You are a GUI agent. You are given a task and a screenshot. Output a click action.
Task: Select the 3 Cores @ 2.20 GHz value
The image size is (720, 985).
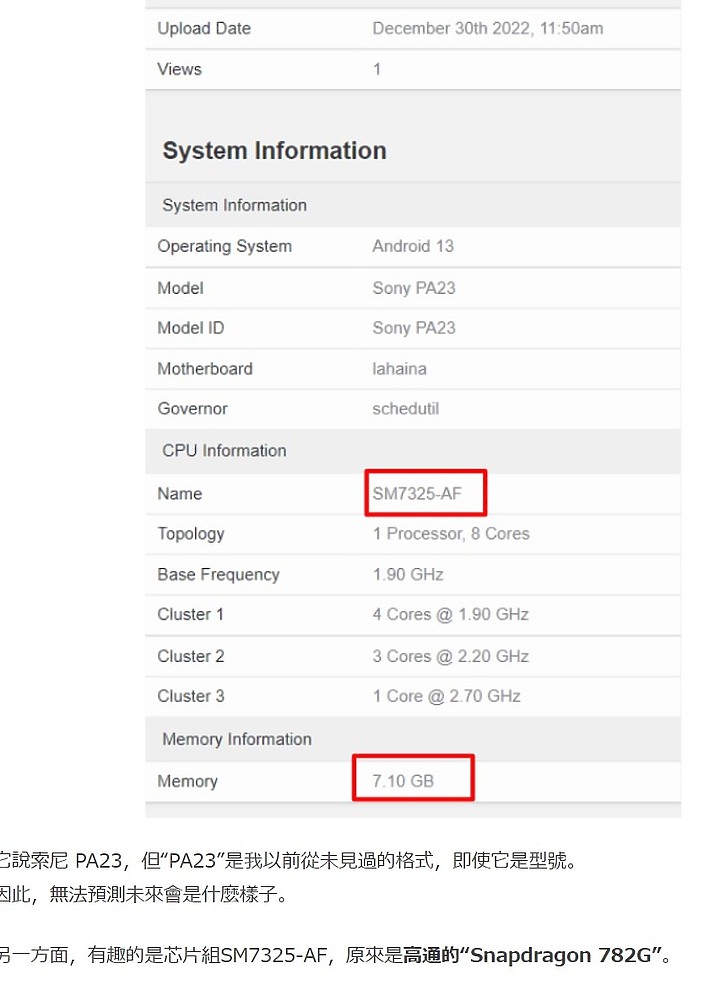[x=450, y=656]
